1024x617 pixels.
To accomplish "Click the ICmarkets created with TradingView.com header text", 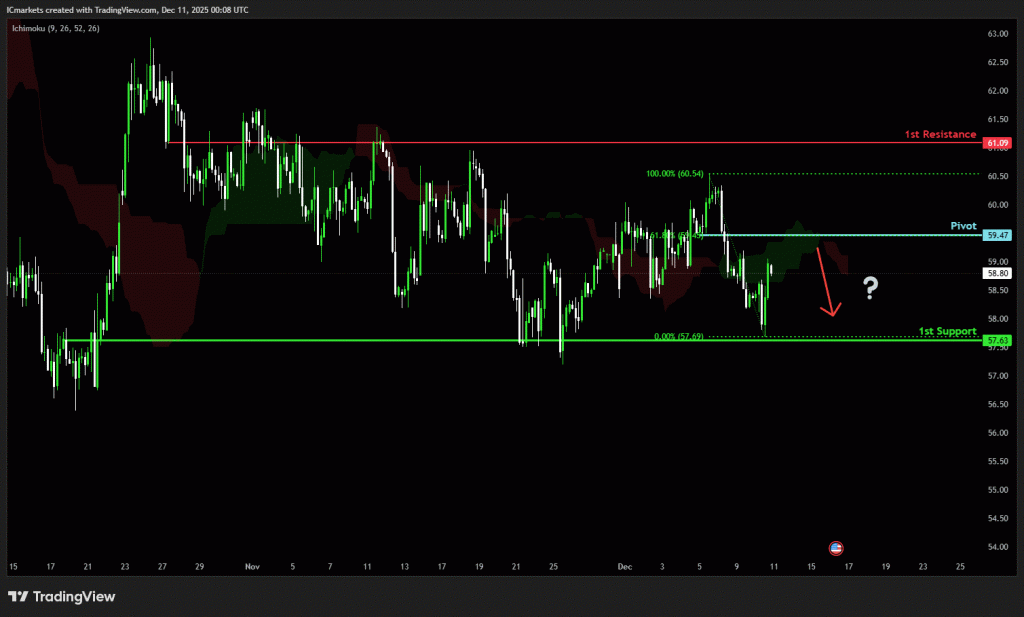I will (128, 9).
